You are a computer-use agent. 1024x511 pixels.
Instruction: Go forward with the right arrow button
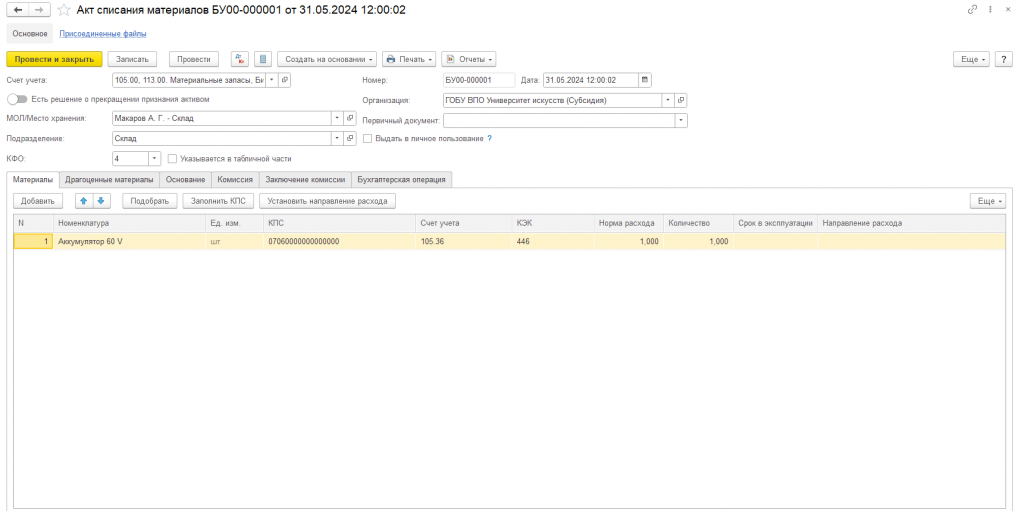pyautogui.click(x=39, y=10)
